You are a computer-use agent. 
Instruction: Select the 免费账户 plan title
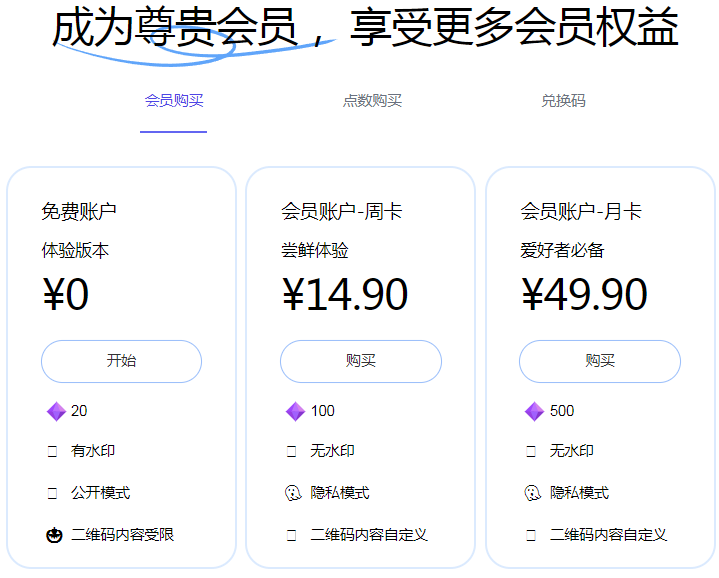point(79,212)
